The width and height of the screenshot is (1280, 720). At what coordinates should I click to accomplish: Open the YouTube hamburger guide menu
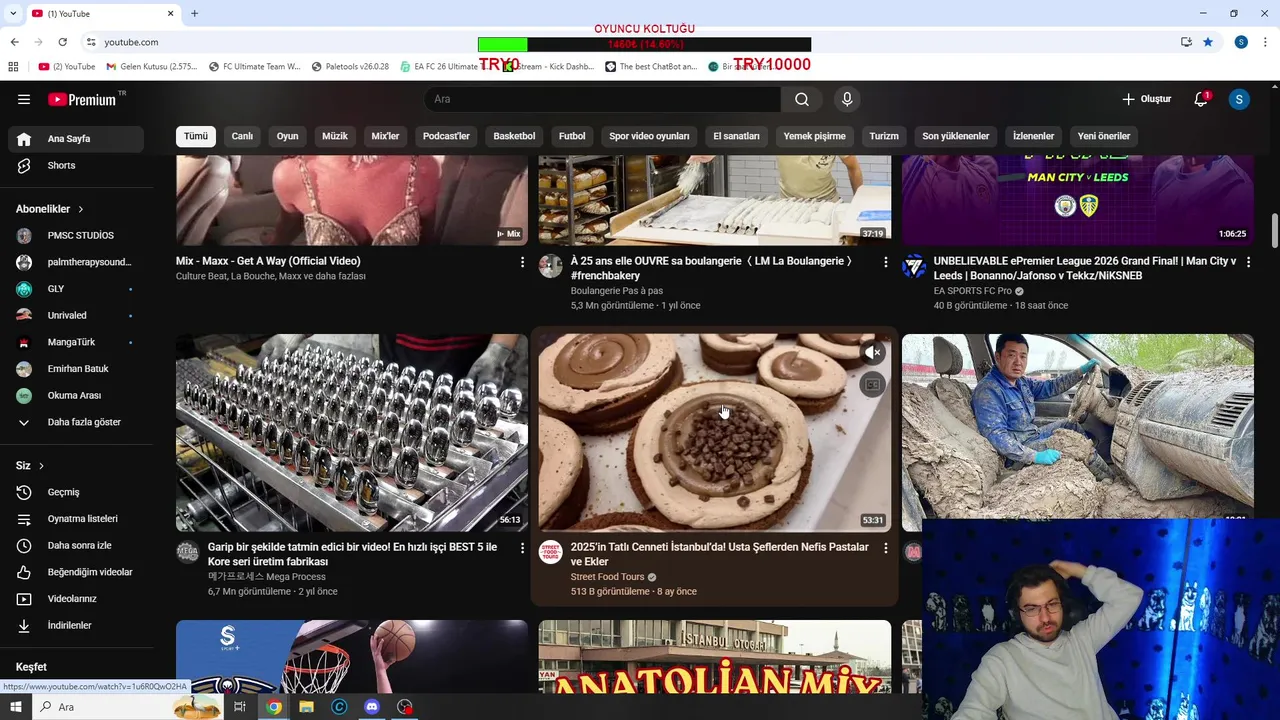click(24, 99)
